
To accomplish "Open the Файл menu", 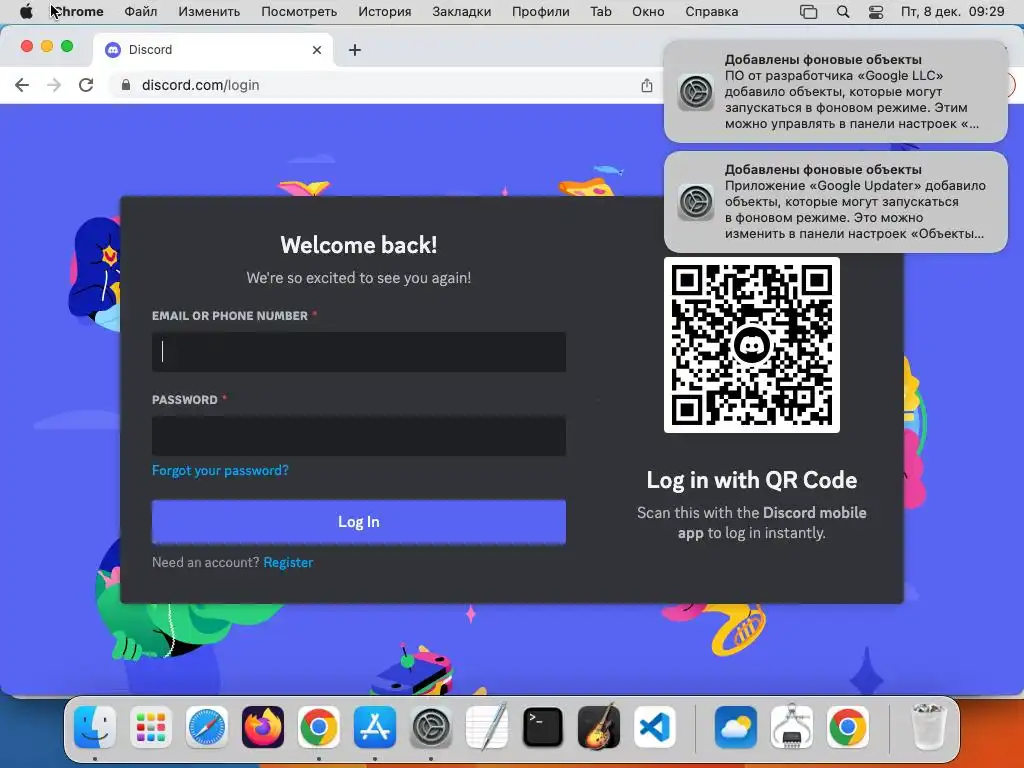I will pos(140,12).
